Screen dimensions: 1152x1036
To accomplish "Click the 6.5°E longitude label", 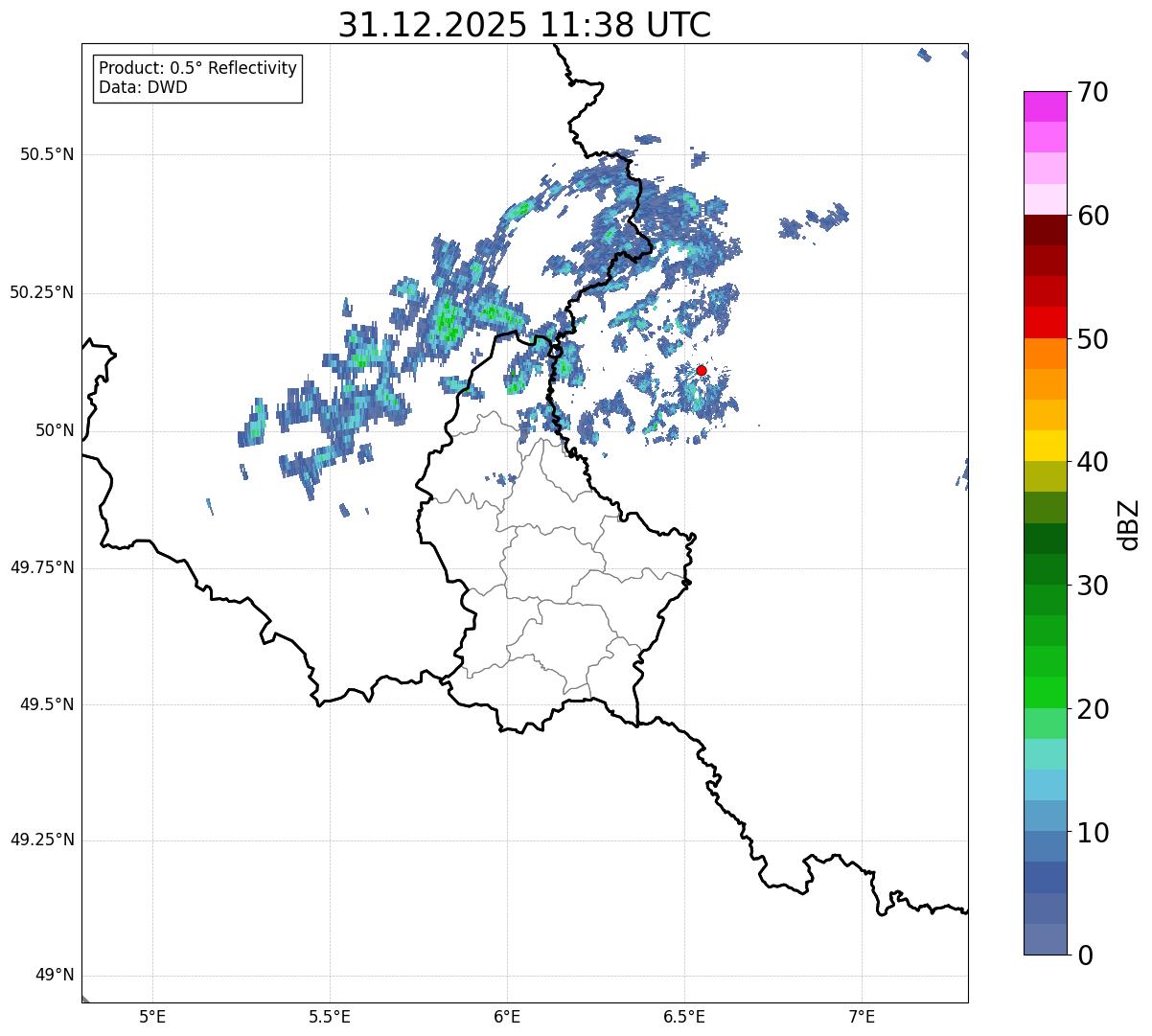I will pos(684,1017).
